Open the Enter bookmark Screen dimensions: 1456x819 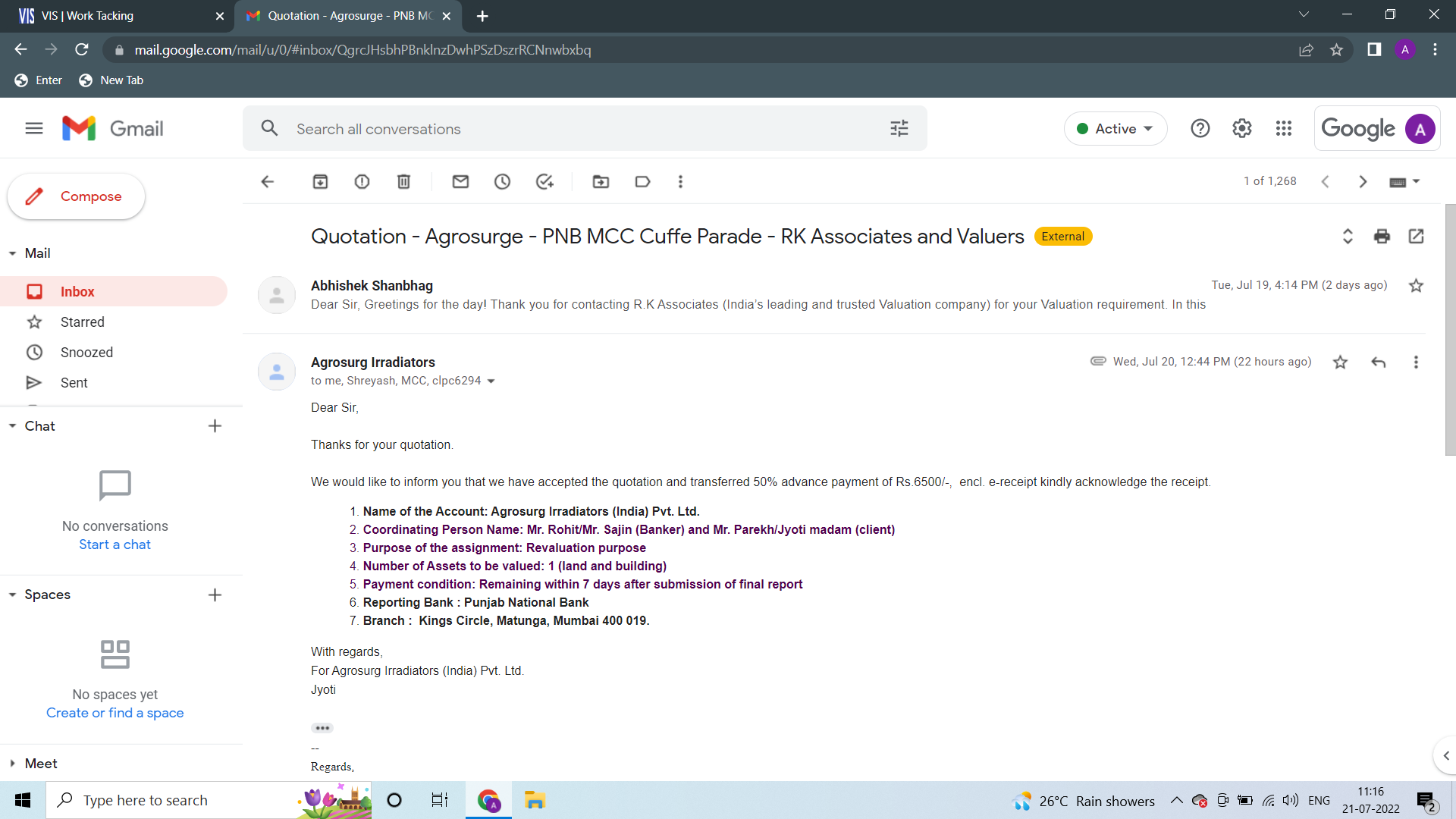pos(39,80)
